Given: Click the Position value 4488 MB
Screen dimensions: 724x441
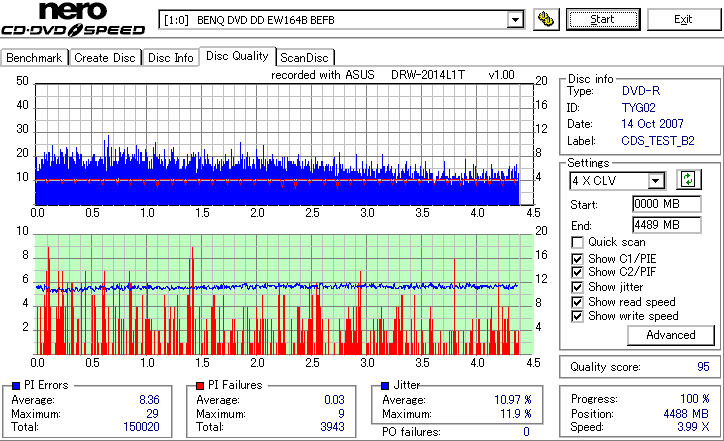Looking at the screenshot, I should tap(686, 413).
